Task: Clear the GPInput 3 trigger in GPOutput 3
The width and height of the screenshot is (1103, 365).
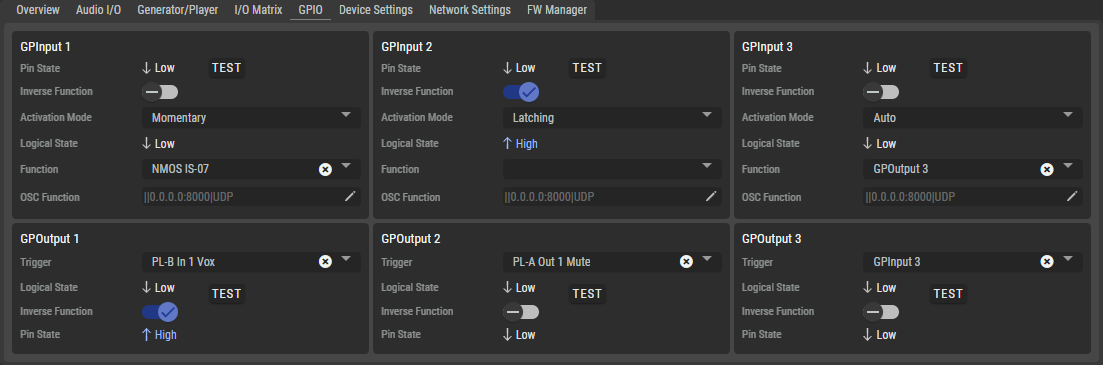Action: [1047, 262]
